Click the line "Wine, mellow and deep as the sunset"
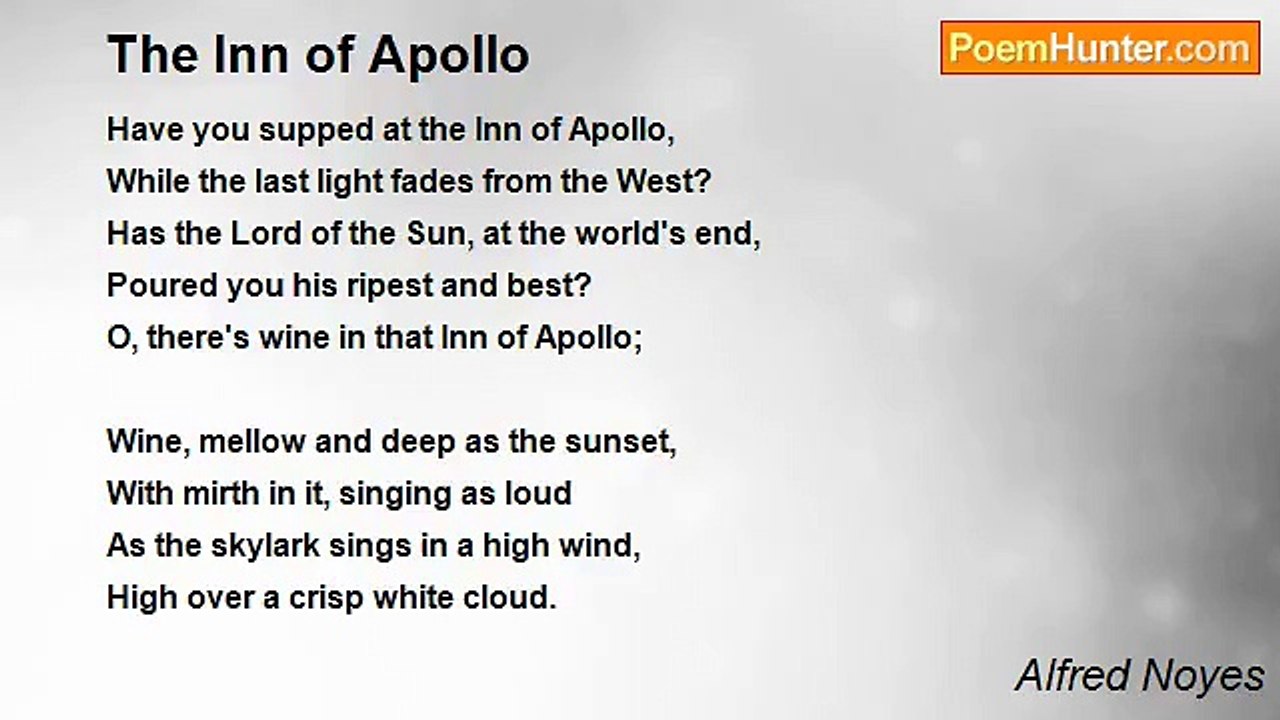 coord(391,442)
